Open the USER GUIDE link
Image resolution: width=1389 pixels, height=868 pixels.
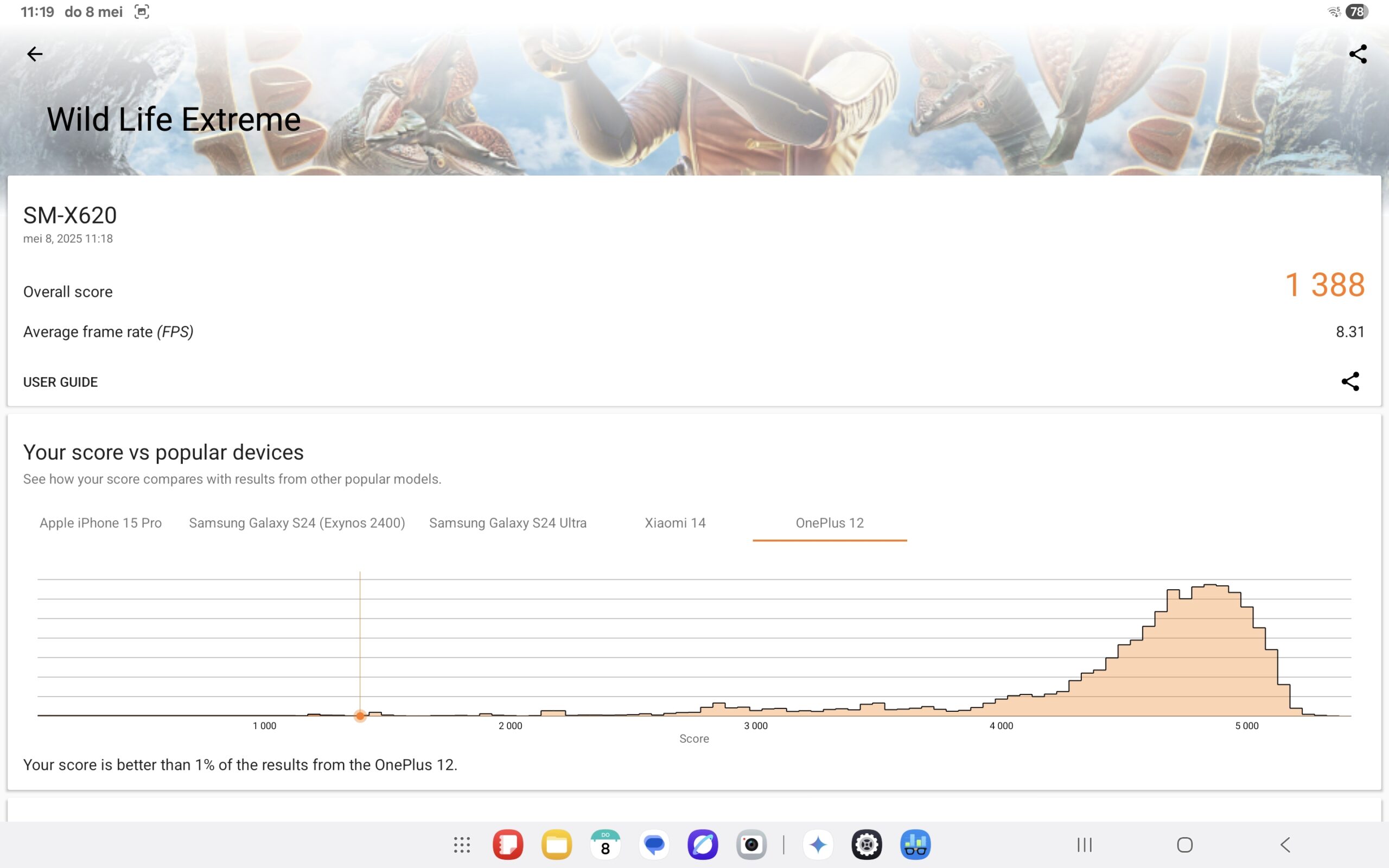[60, 382]
